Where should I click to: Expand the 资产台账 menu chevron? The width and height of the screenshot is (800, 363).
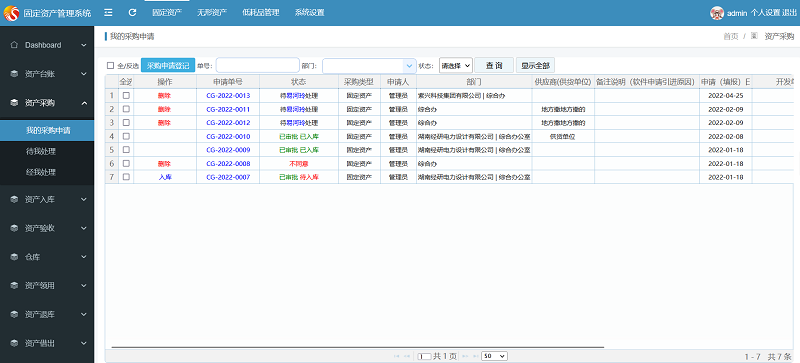84,74
